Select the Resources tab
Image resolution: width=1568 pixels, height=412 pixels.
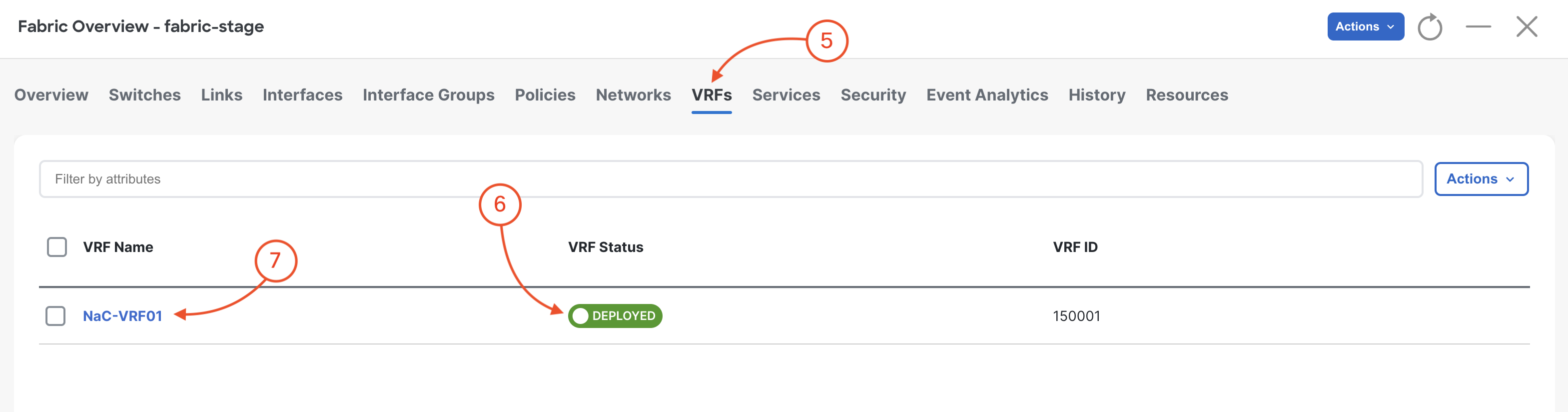tap(1186, 95)
